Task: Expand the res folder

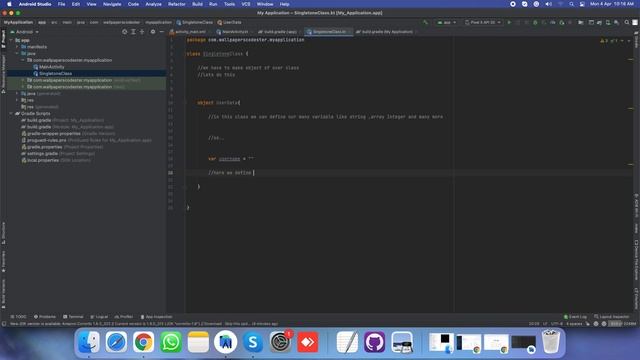Action: (17, 100)
